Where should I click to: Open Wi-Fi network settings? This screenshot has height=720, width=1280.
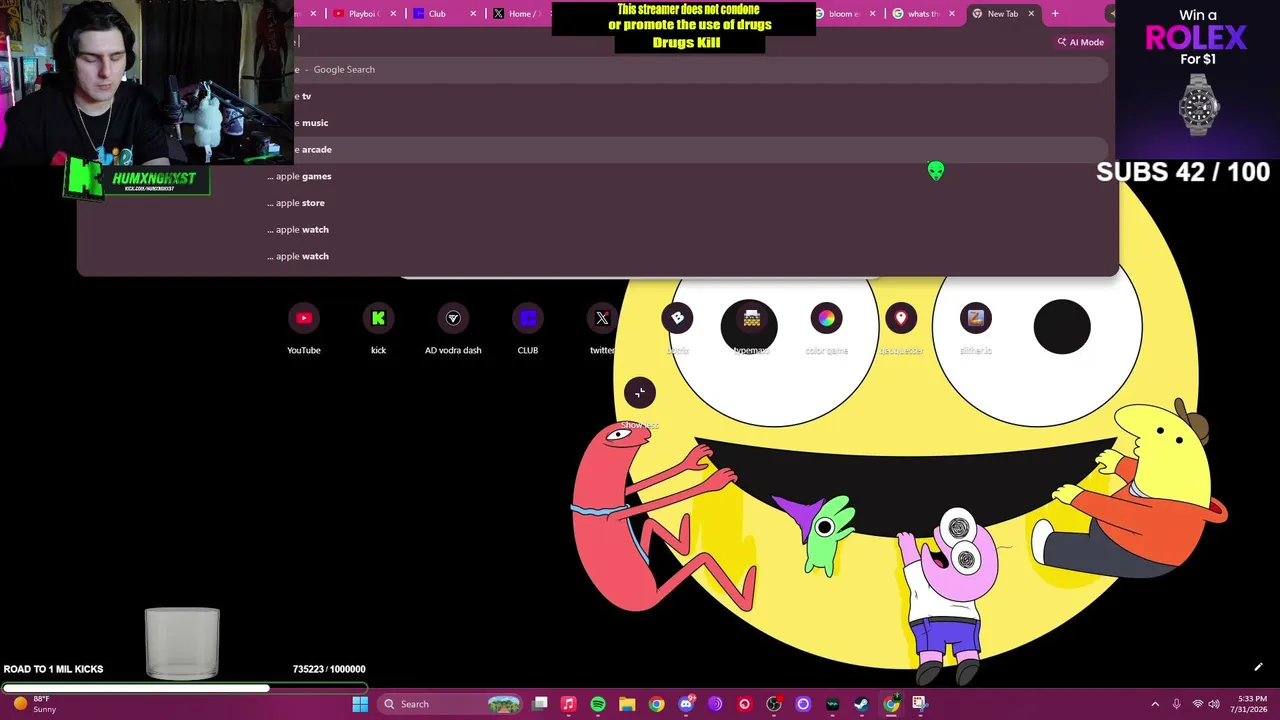point(1198,704)
